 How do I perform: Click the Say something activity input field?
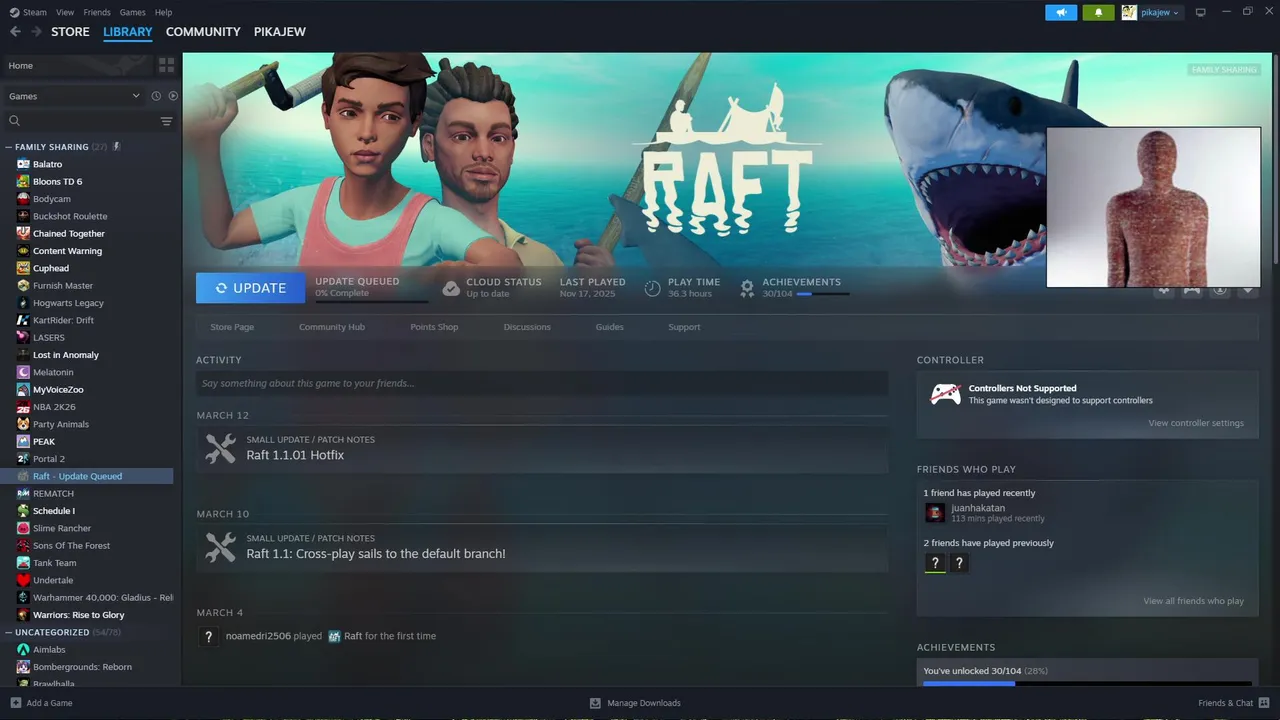(x=542, y=383)
